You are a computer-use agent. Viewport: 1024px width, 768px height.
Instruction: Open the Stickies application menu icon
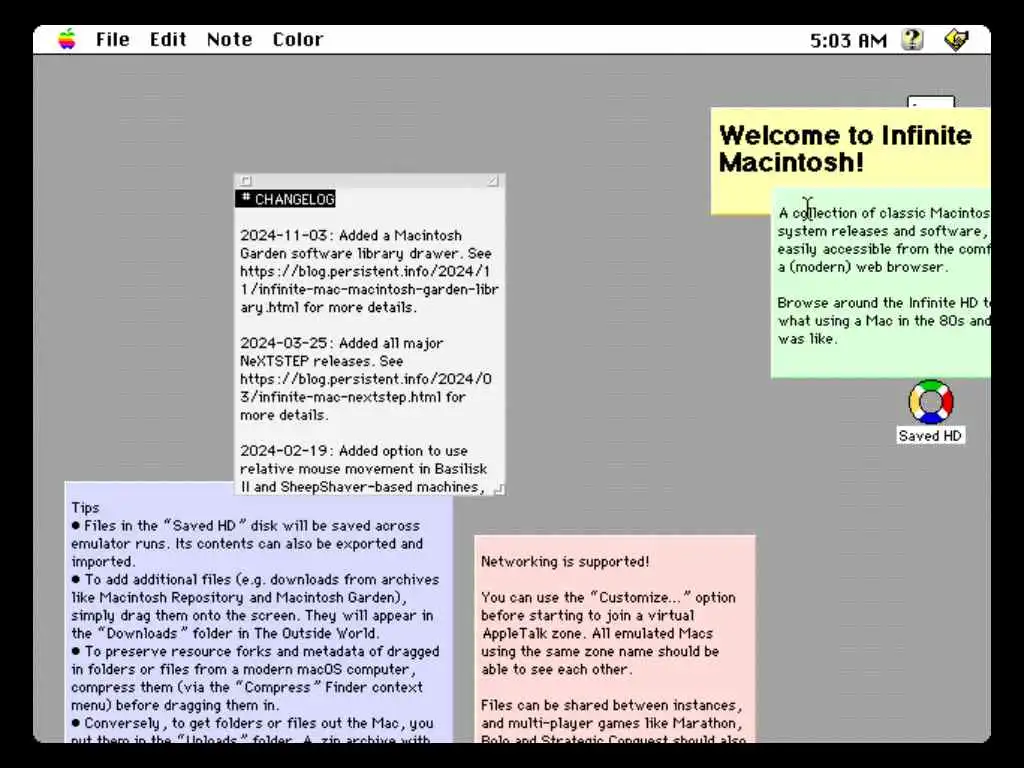point(957,40)
